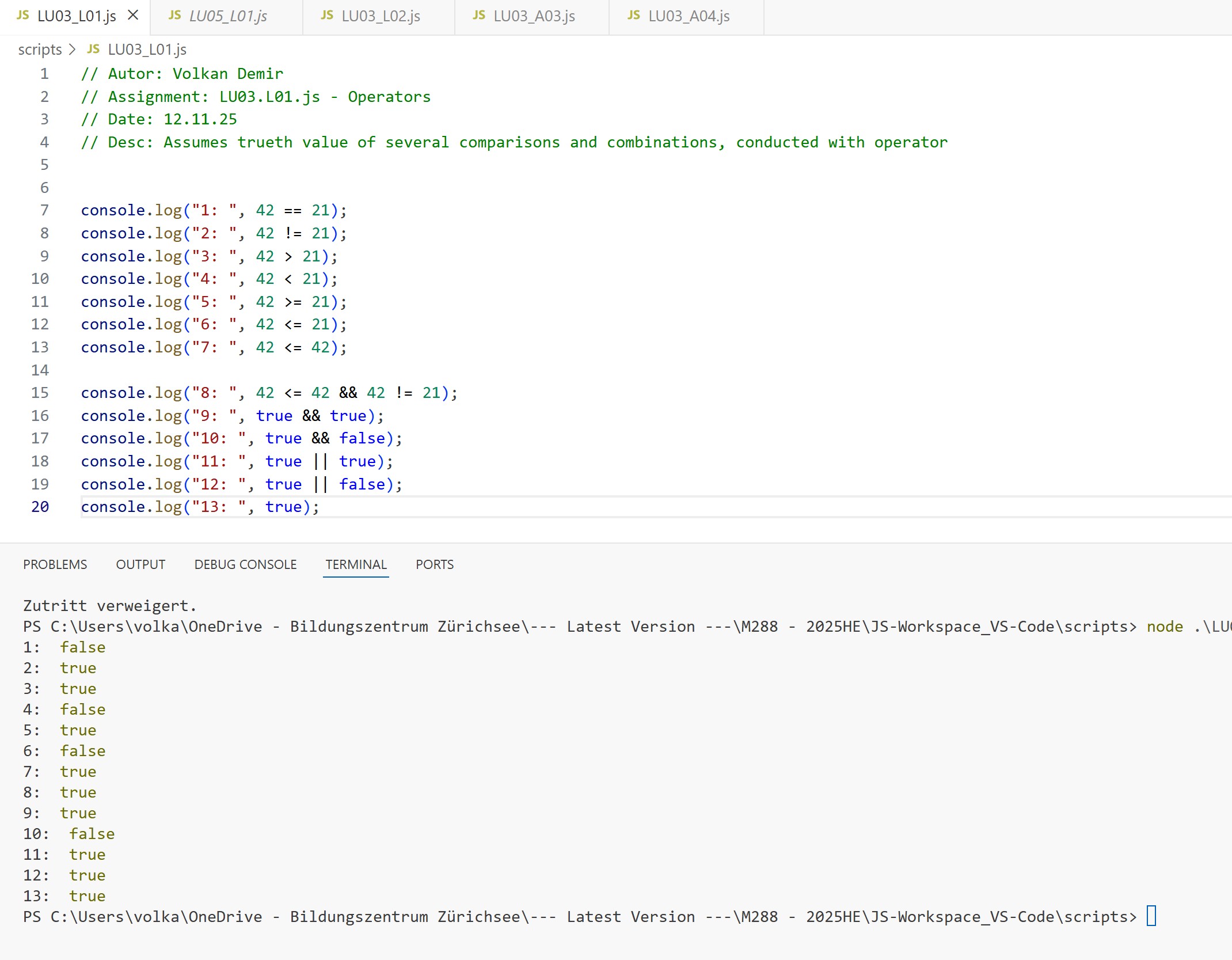Show the DEBUG CONSOLE panel
The image size is (1232, 960).
tap(245, 564)
